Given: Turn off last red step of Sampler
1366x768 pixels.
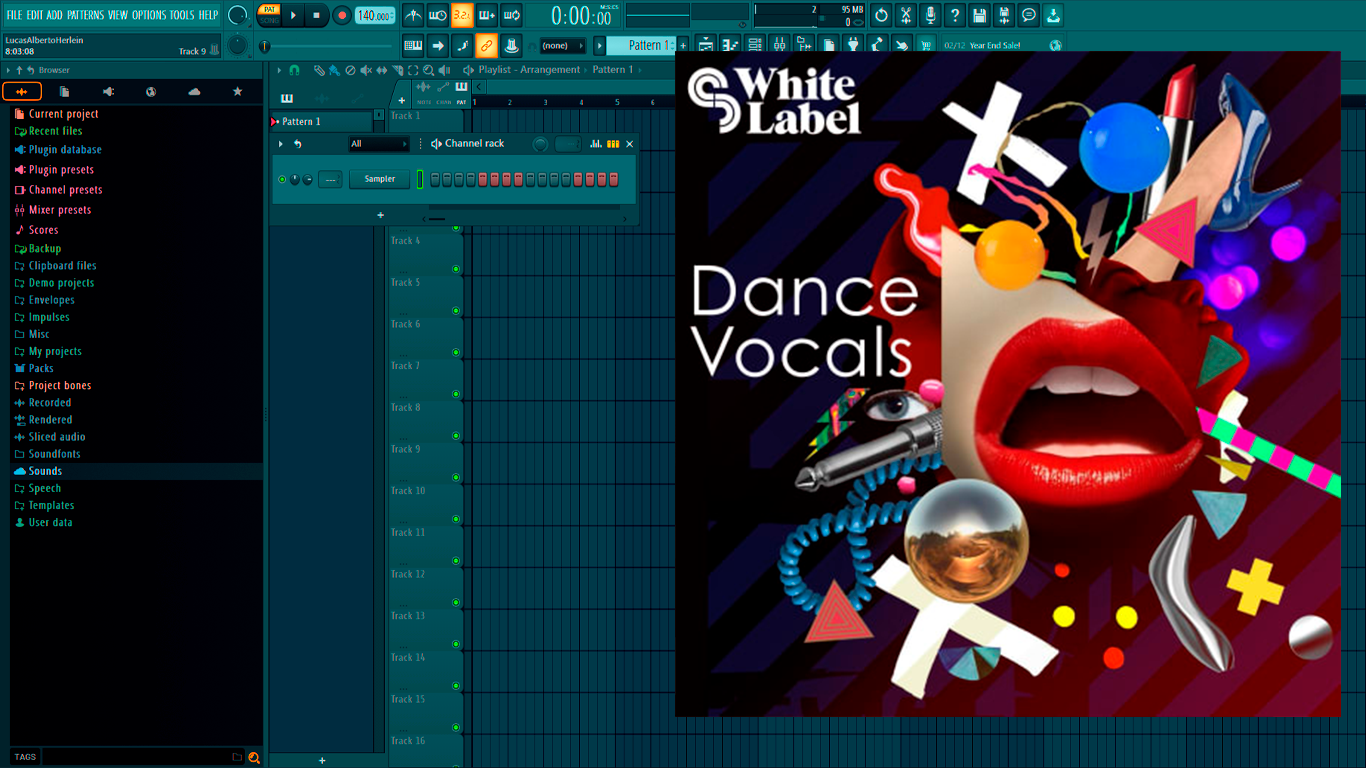Looking at the screenshot, I should [x=614, y=179].
